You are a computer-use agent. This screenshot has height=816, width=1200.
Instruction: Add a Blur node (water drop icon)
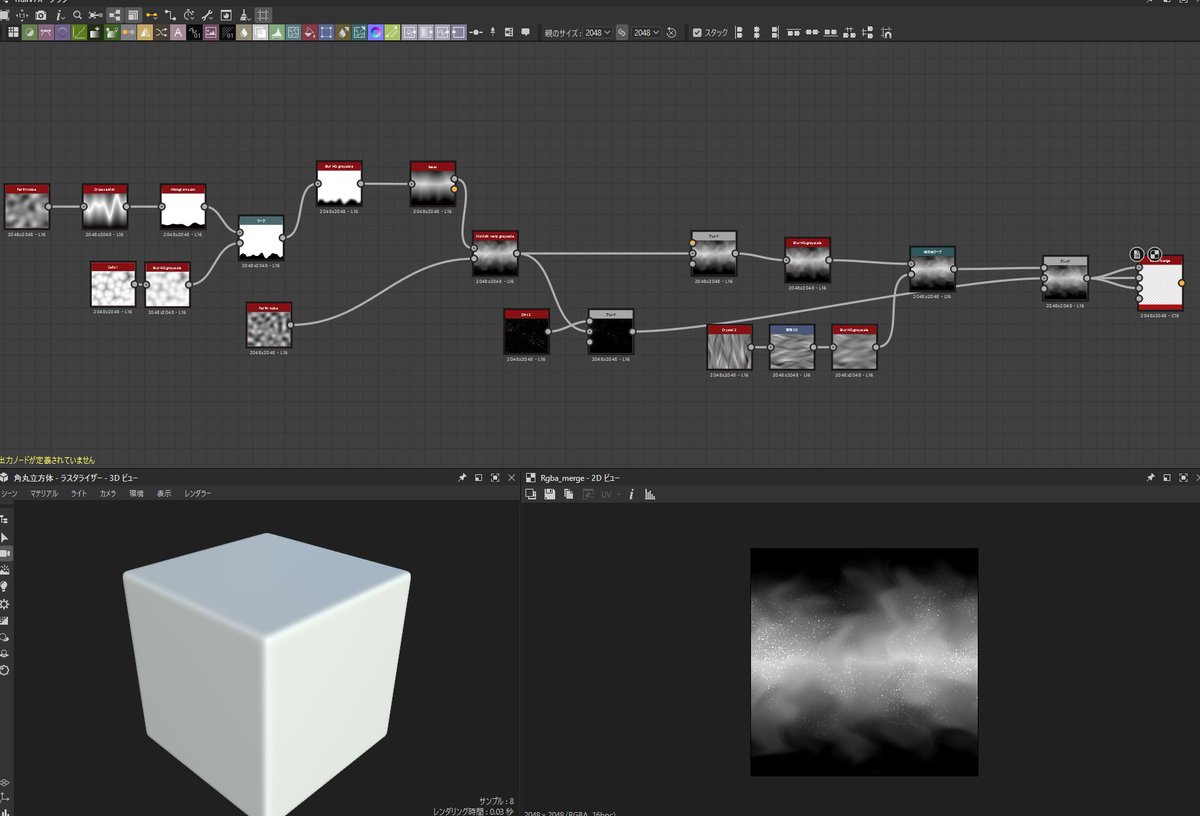(x=243, y=33)
